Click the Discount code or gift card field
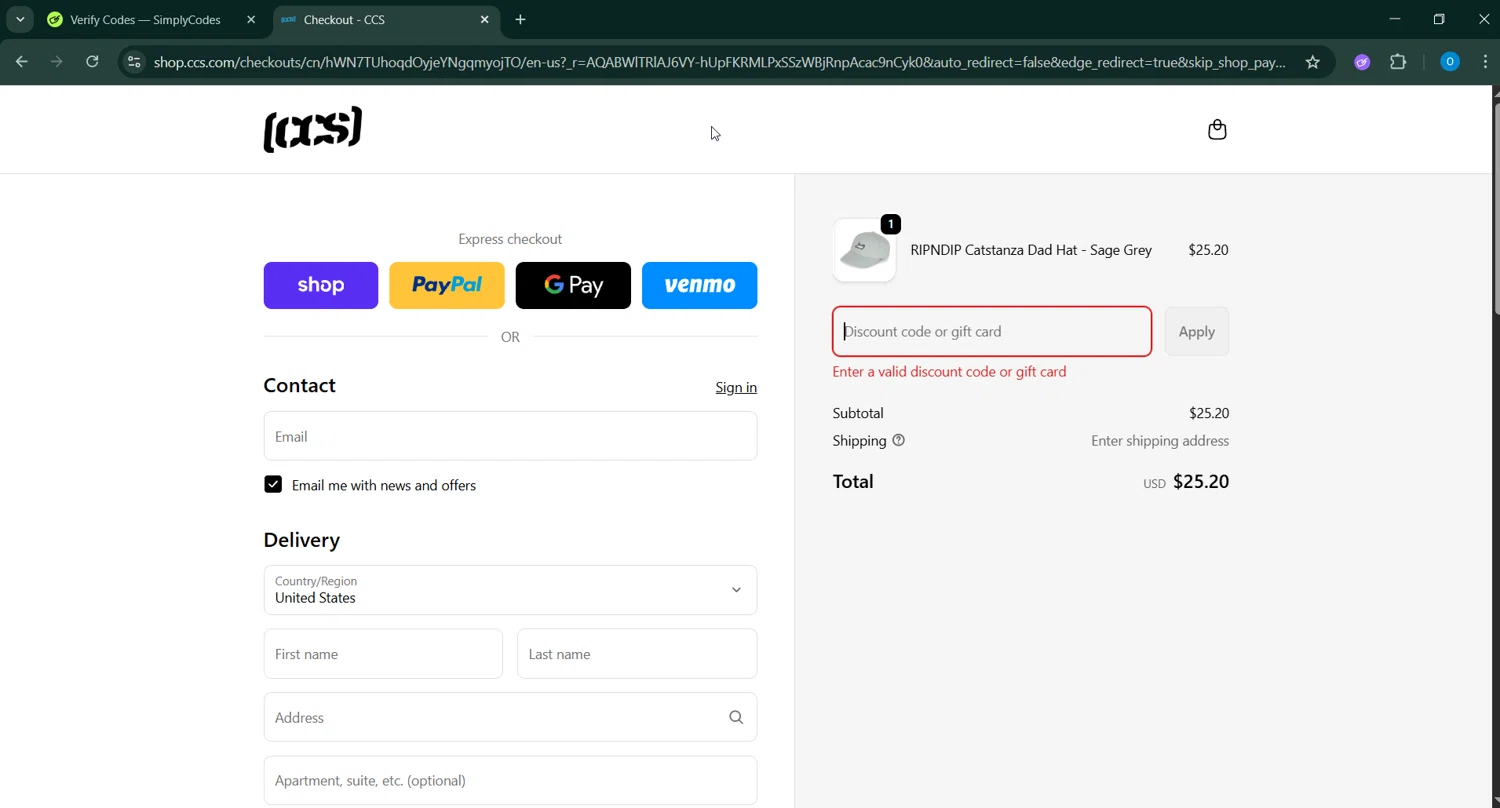The height and width of the screenshot is (808, 1500). [x=992, y=331]
